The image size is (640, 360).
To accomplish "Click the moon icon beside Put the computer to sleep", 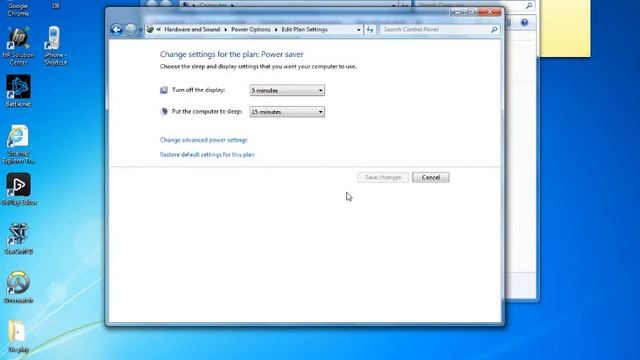I will coord(164,111).
